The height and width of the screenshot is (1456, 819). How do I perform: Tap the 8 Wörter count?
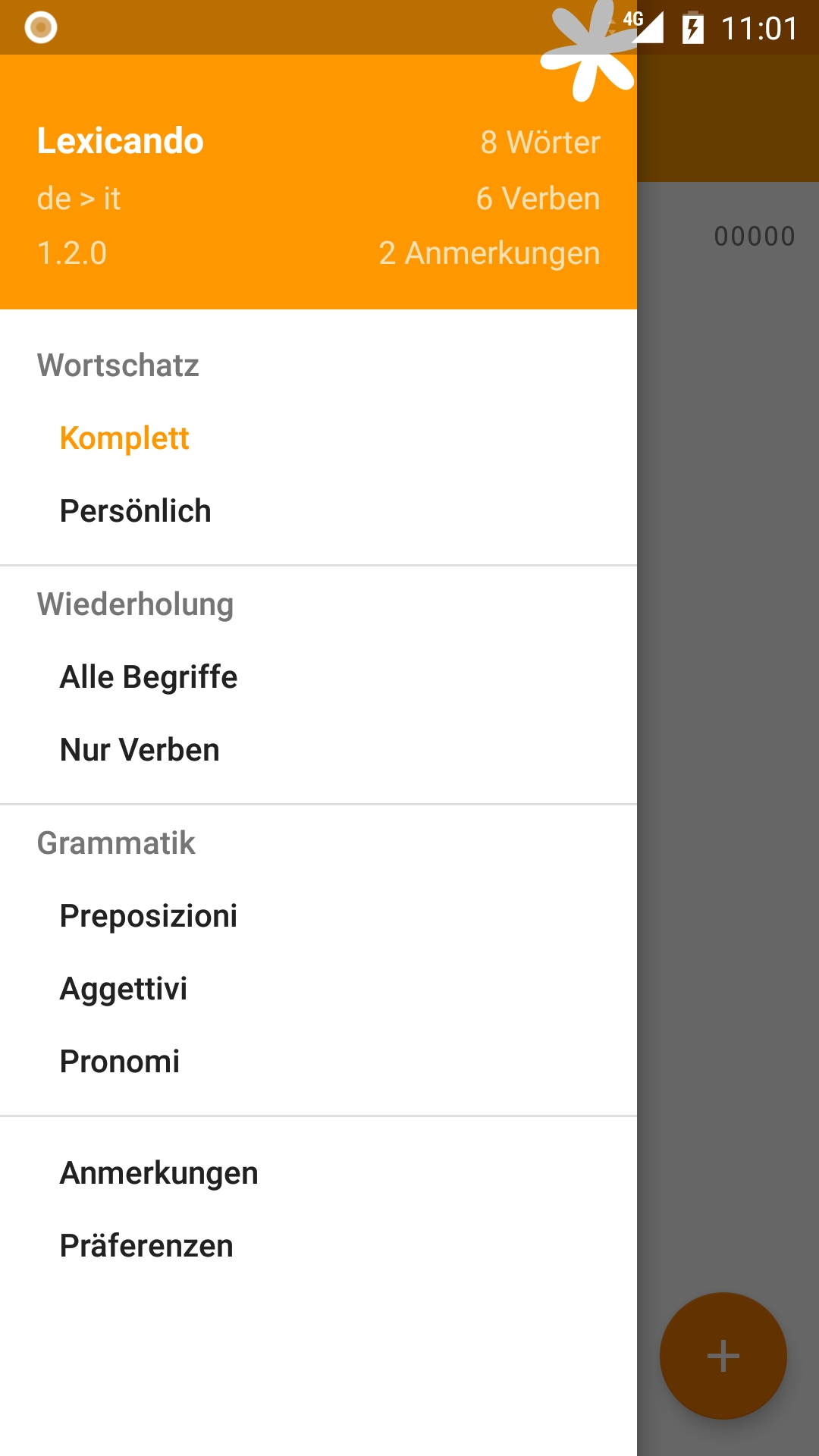click(540, 143)
